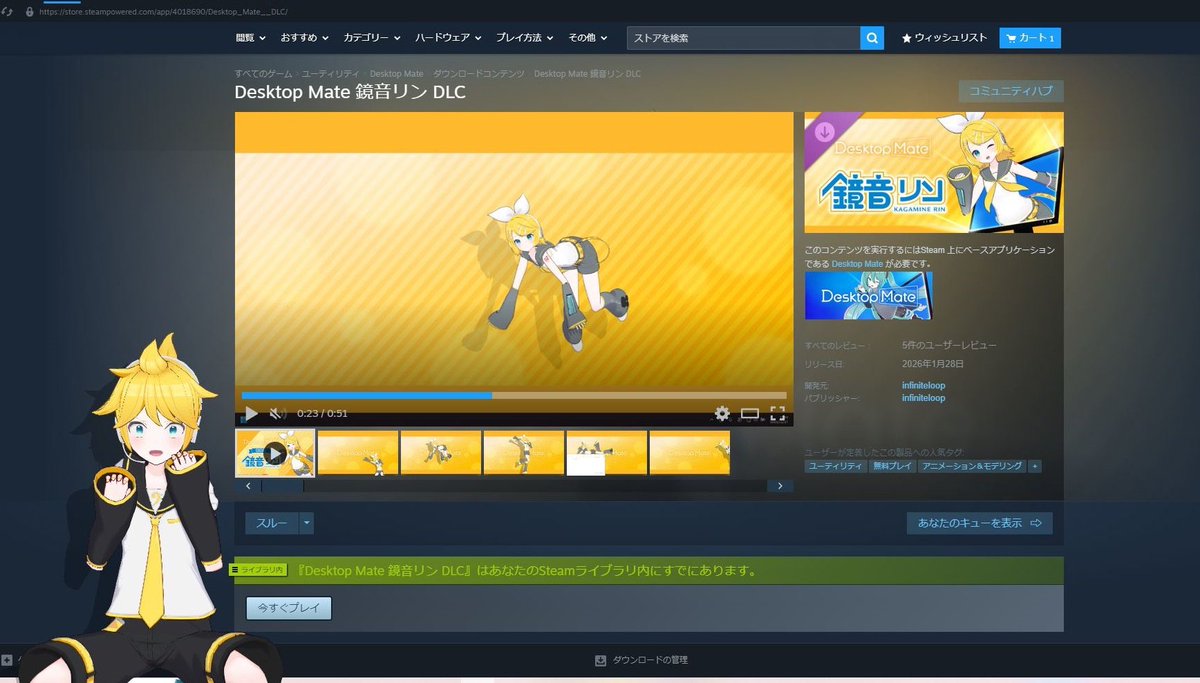Select the first video thumbnail with play icon
The width and height of the screenshot is (1200, 683).
275,453
